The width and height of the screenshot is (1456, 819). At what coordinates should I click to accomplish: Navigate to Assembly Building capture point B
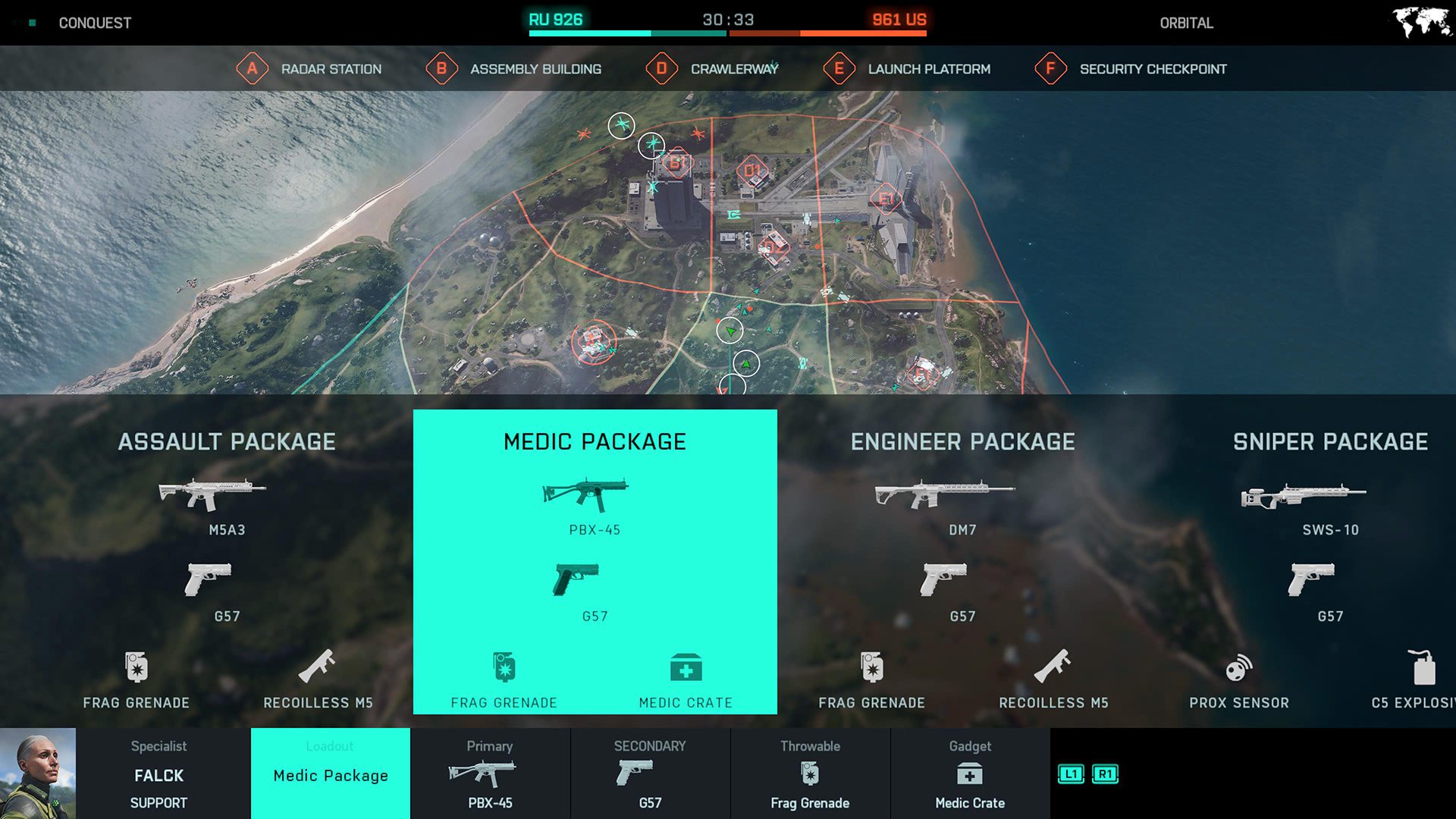pyautogui.click(x=671, y=164)
